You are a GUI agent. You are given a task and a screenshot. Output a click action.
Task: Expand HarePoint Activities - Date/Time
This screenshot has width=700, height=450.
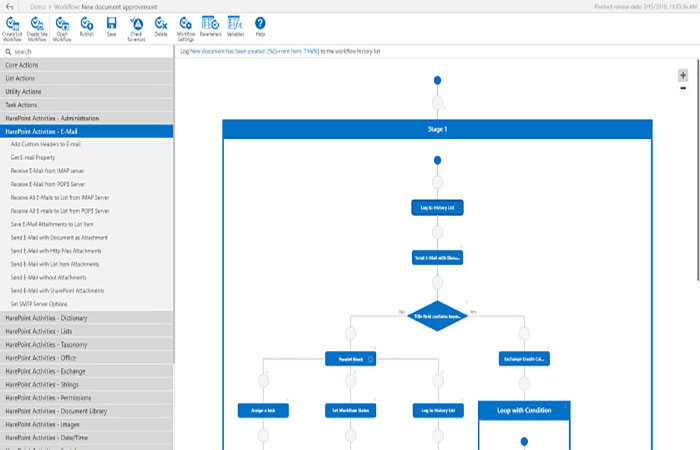(87, 438)
